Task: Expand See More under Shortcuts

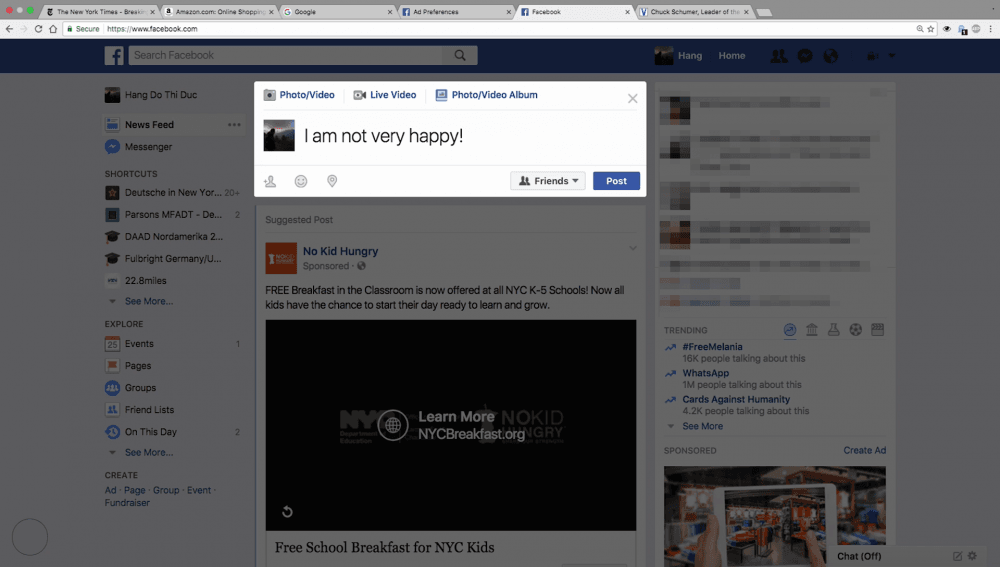Action: (x=148, y=301)
